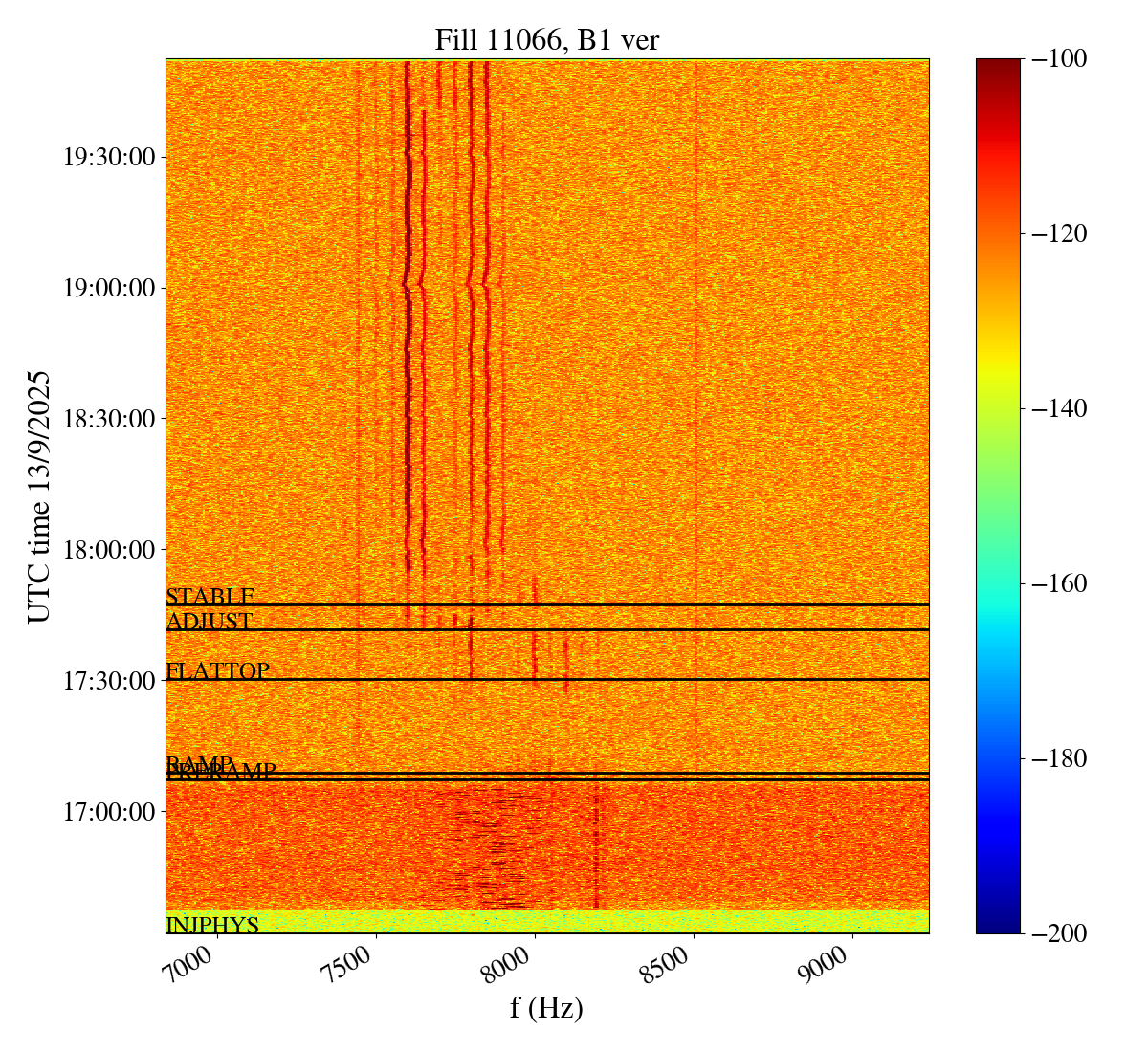This screenshot has width=1148, height=1052.
Task: Click the −160 label on the colorbar
Action: point(1058,583)
